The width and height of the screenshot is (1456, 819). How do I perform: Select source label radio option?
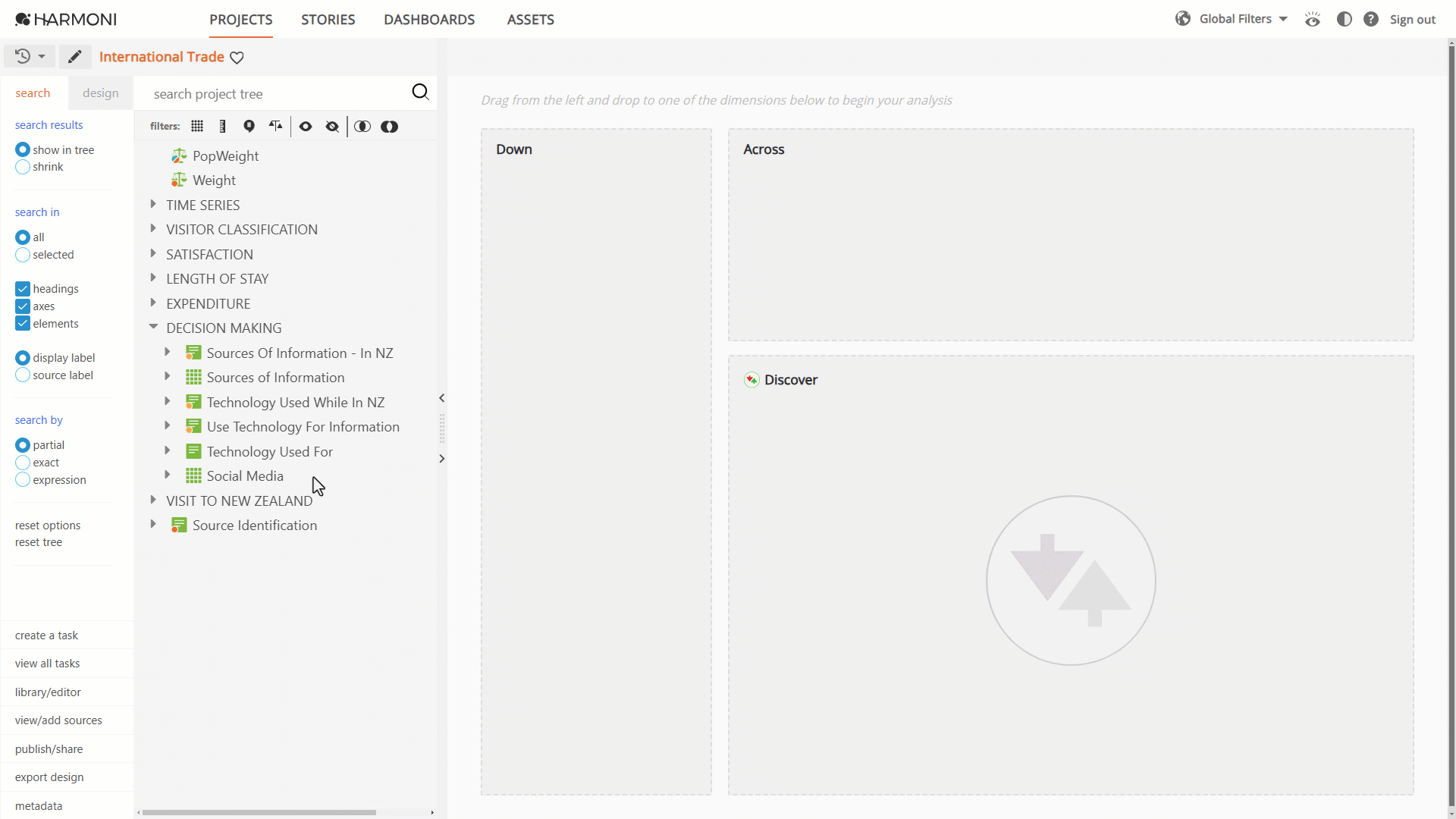click(23, 375)
